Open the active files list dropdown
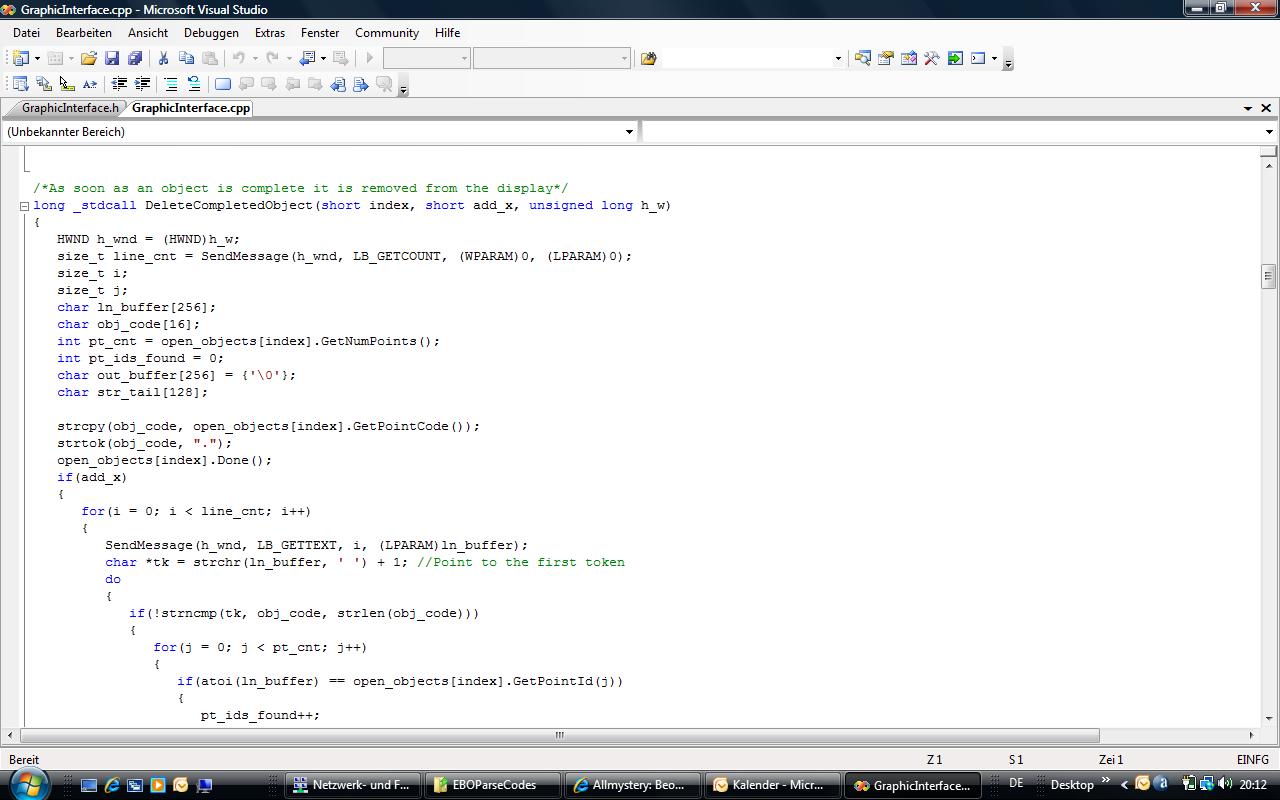1280x800 pixels. pyautogui.click(x=1248, y=108)
